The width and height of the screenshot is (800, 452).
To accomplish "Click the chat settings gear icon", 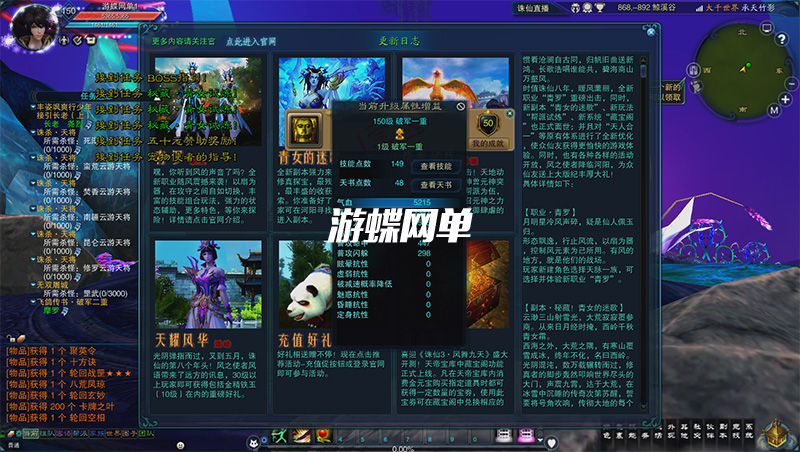I will (x=18, y=434).
